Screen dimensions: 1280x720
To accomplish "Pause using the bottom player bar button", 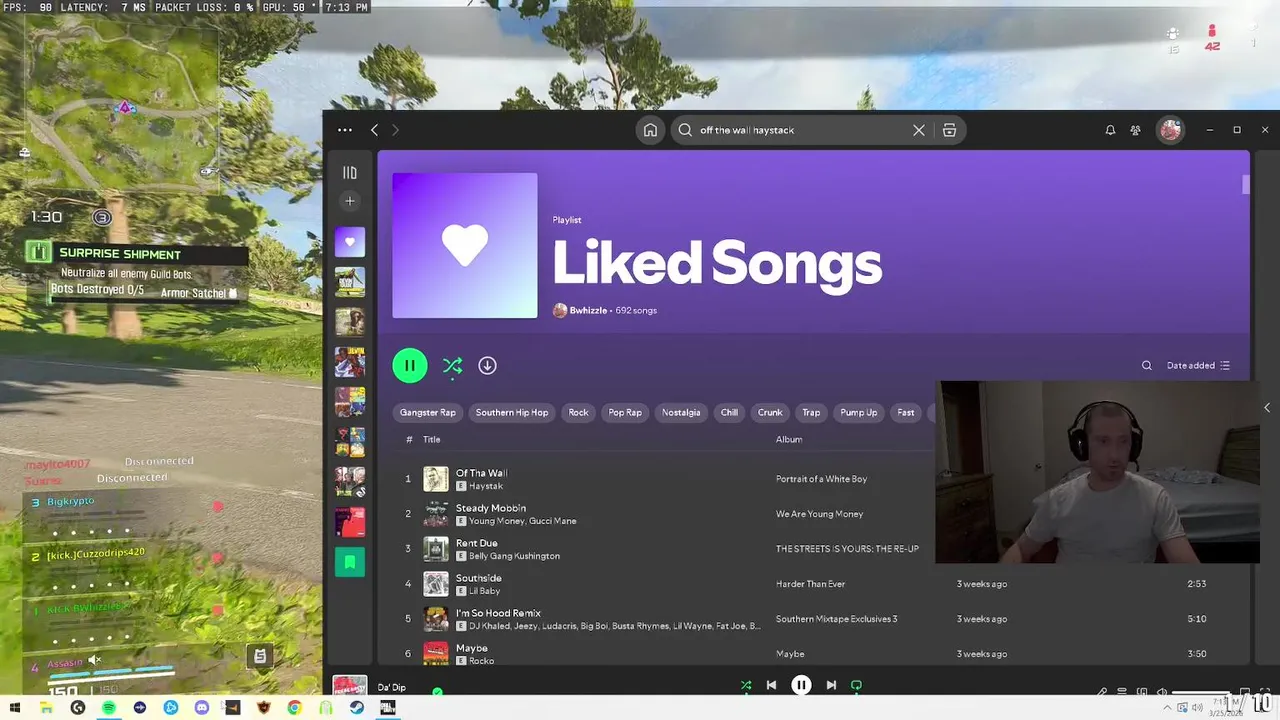I will [801, 685].
